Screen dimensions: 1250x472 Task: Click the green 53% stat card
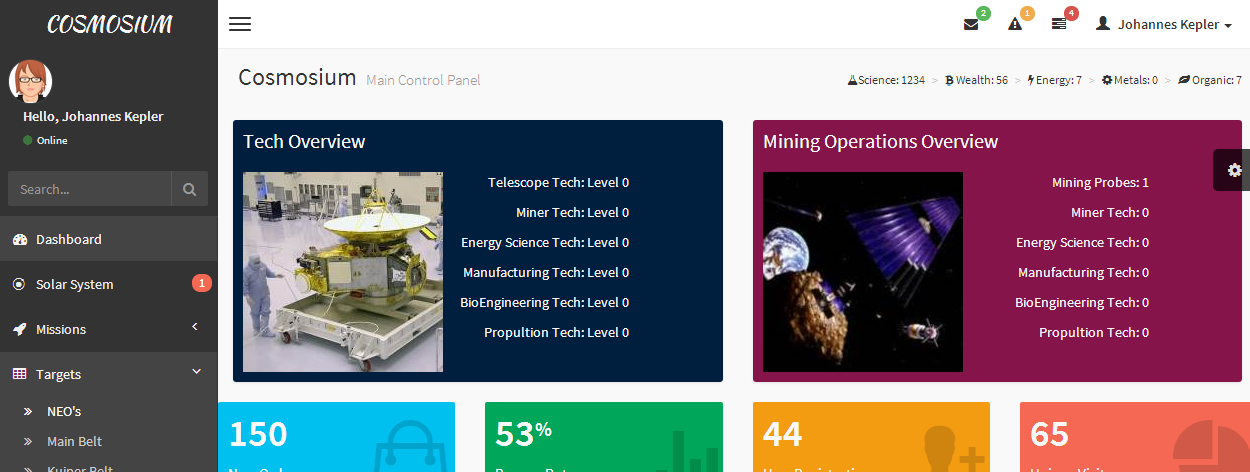(x=603, y=437)
